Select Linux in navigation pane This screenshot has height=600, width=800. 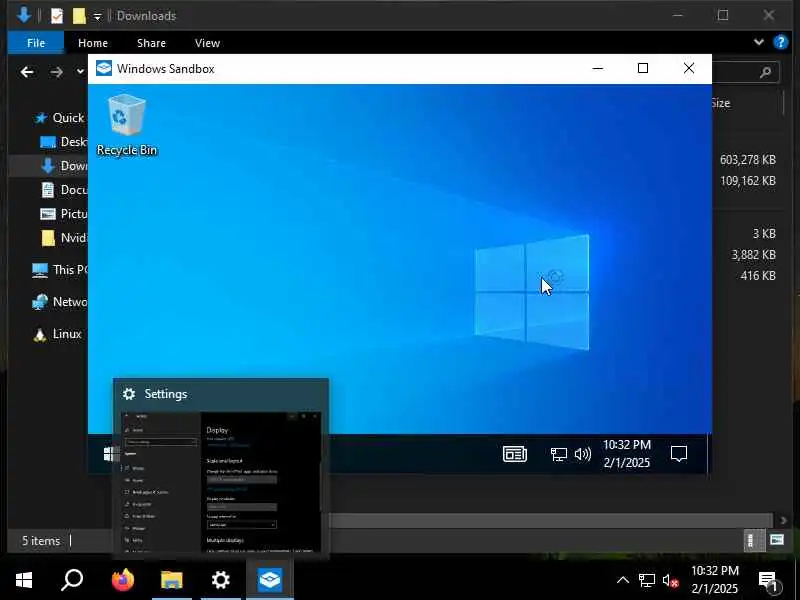click(x=57, y=334)
